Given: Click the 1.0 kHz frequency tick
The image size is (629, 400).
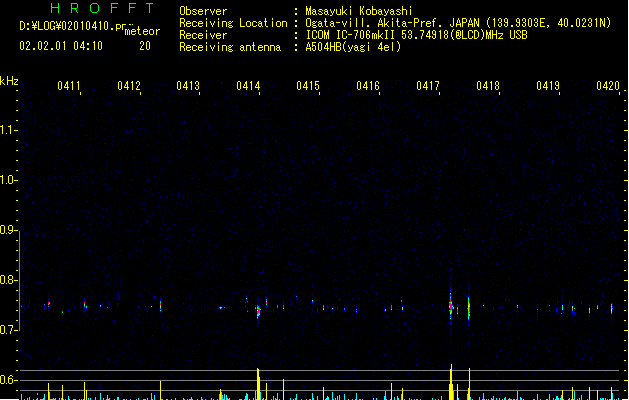Looking at the screenshot, I should click(9, 180).
